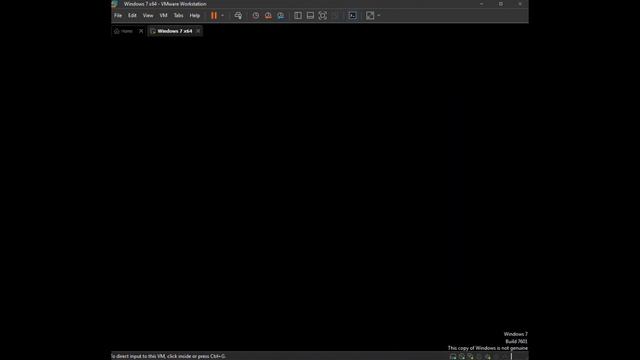Open the Snapshot Manager icon
The width and height of the screenshot is (640, 360).
click(x=280, y=16)
